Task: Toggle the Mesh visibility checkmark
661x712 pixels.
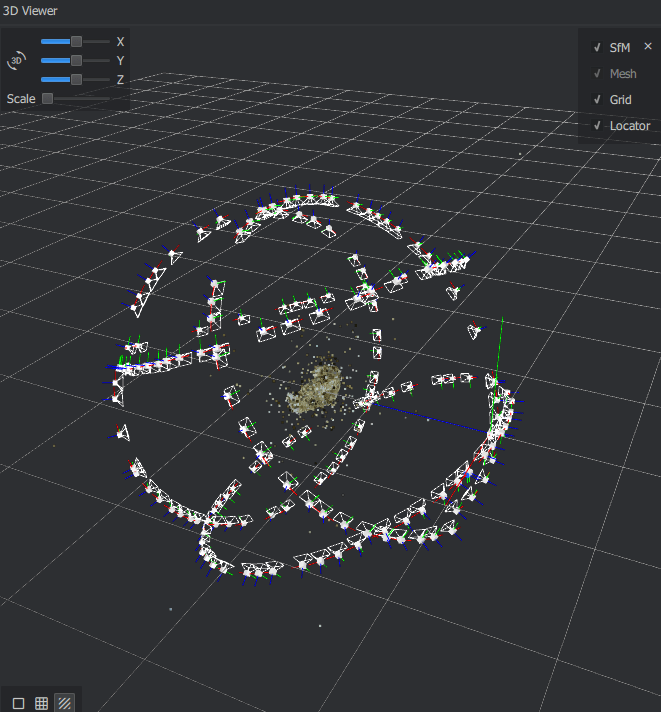Action: 596,74
